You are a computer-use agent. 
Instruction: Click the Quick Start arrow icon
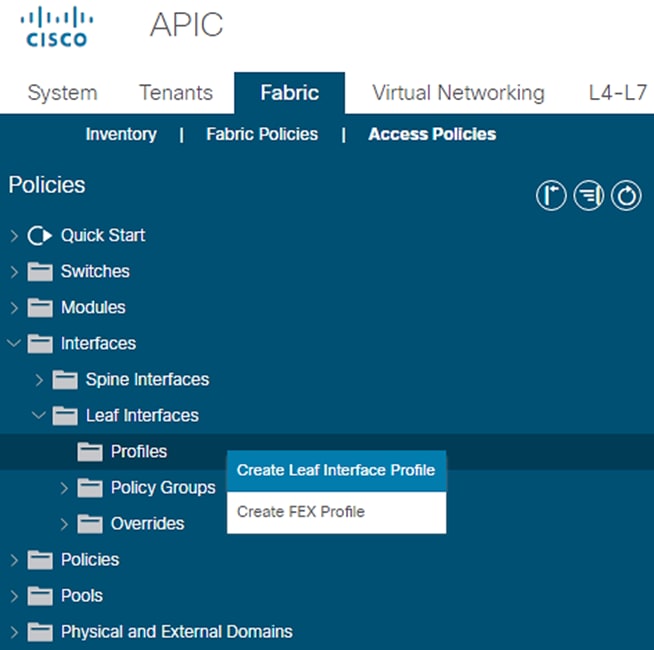point(40,236)
